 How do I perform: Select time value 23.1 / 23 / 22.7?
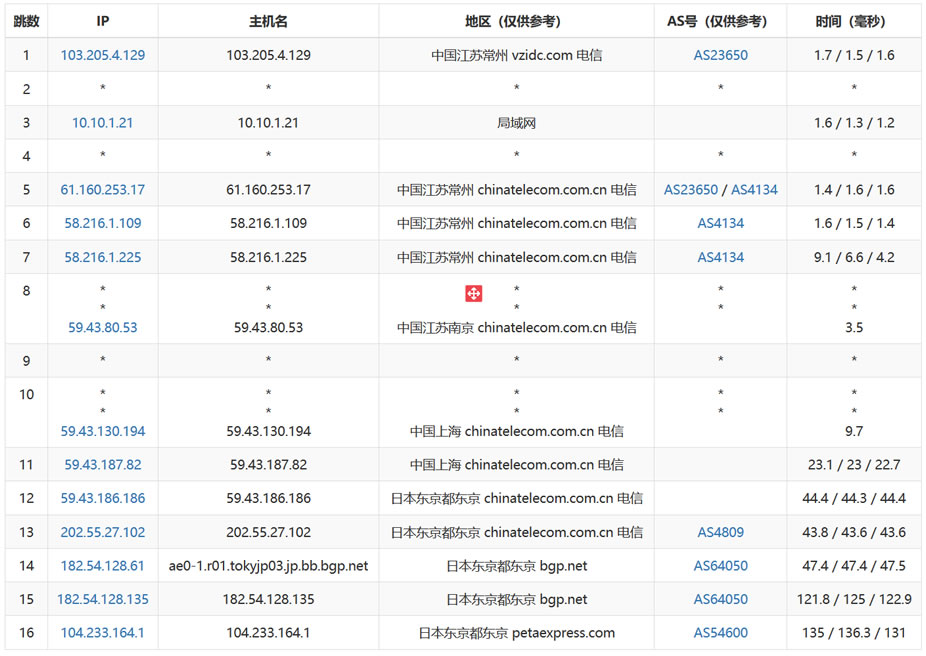tap(854, 465)
